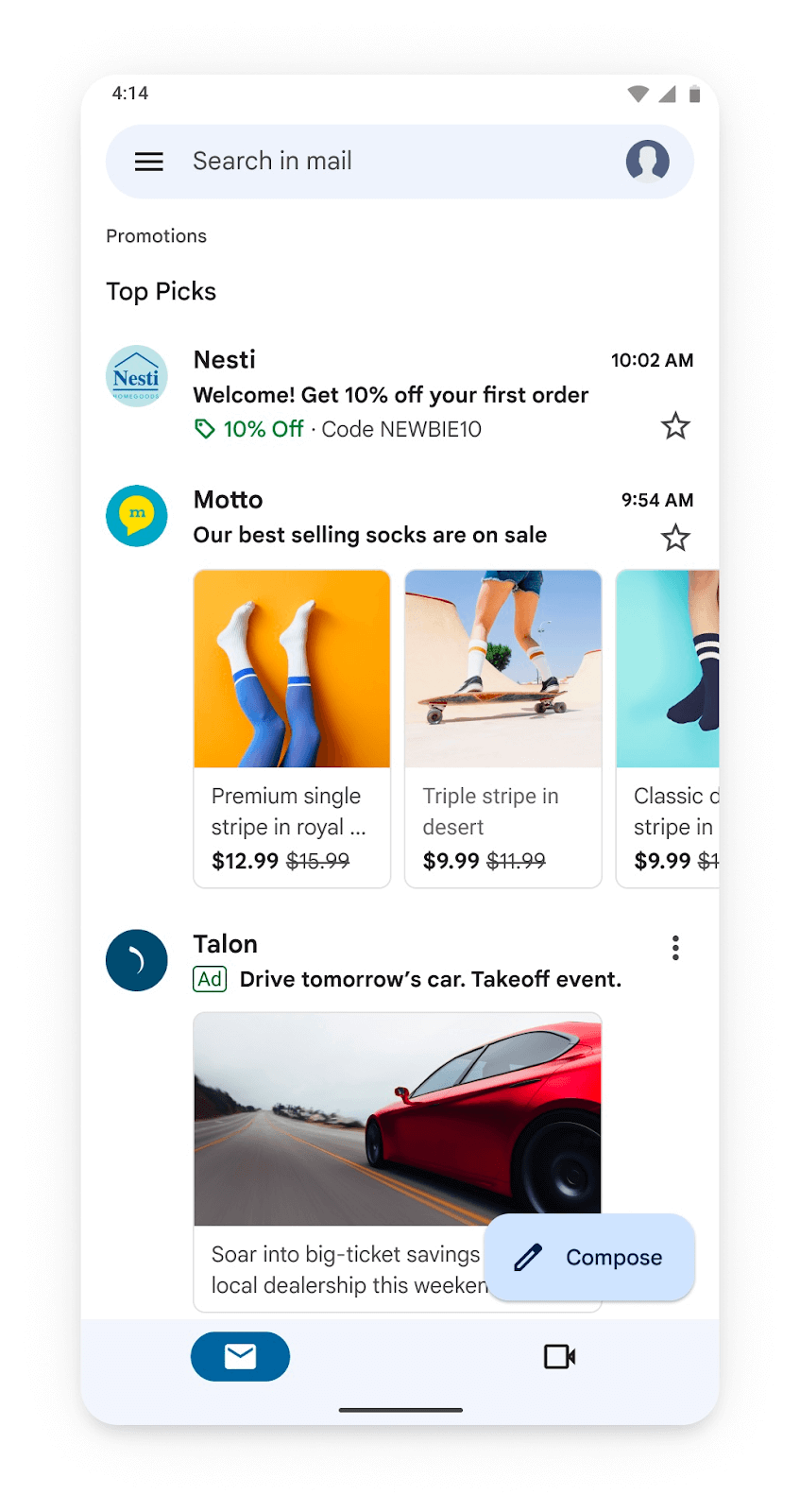Open Google Meet via the video camera icon
The image size is (800, 1512).
559,1356
